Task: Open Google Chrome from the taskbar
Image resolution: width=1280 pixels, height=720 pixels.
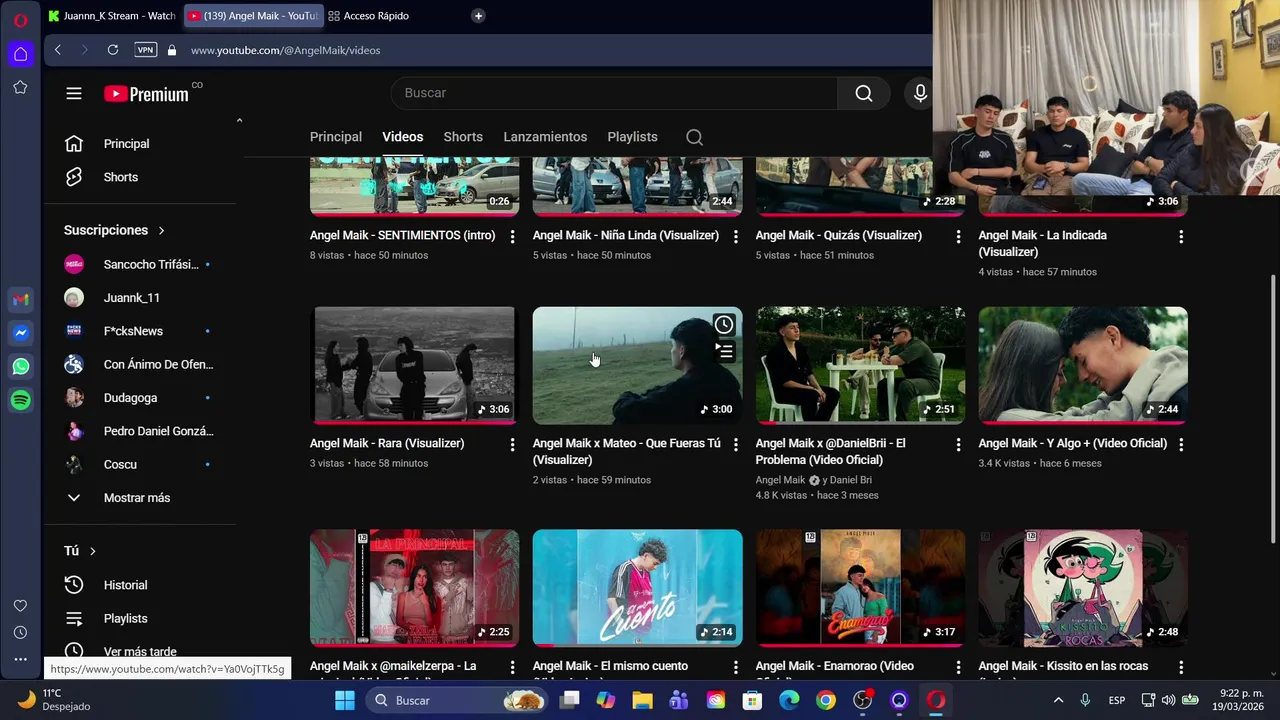Action: point(826,700)
